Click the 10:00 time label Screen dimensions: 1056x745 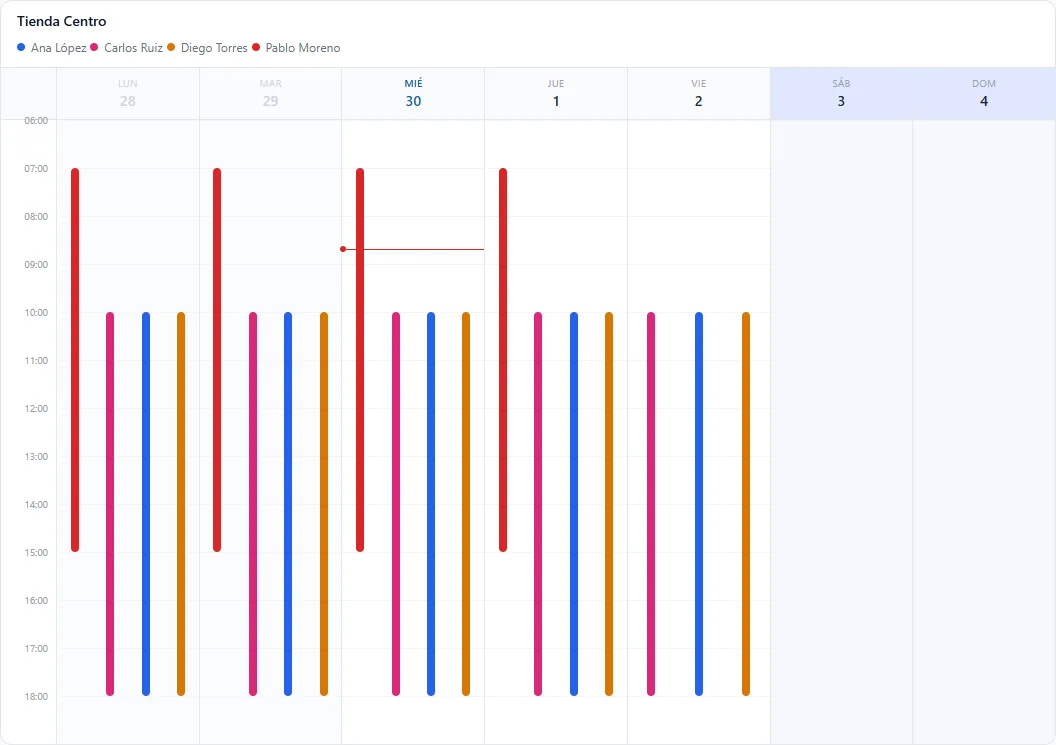(36, 313)
